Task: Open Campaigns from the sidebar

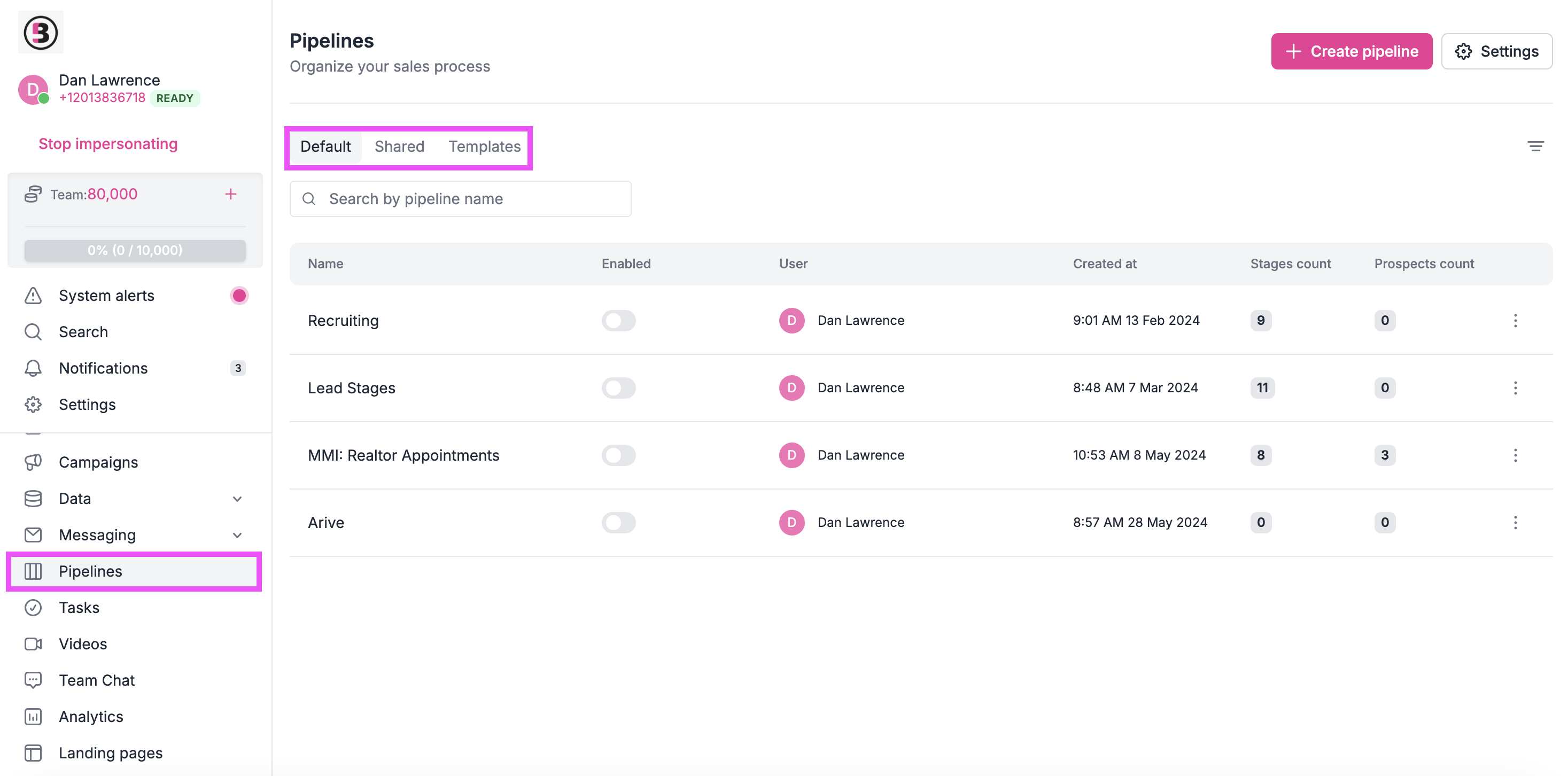Action: pos(98,462)
